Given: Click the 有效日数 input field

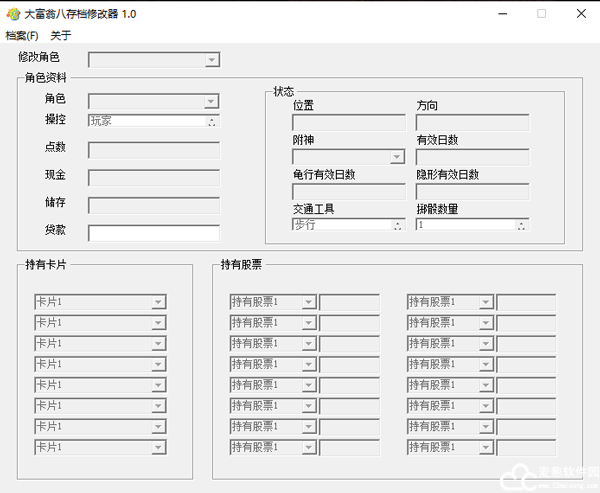Looking at the screenshot, I should coord(472,157).
